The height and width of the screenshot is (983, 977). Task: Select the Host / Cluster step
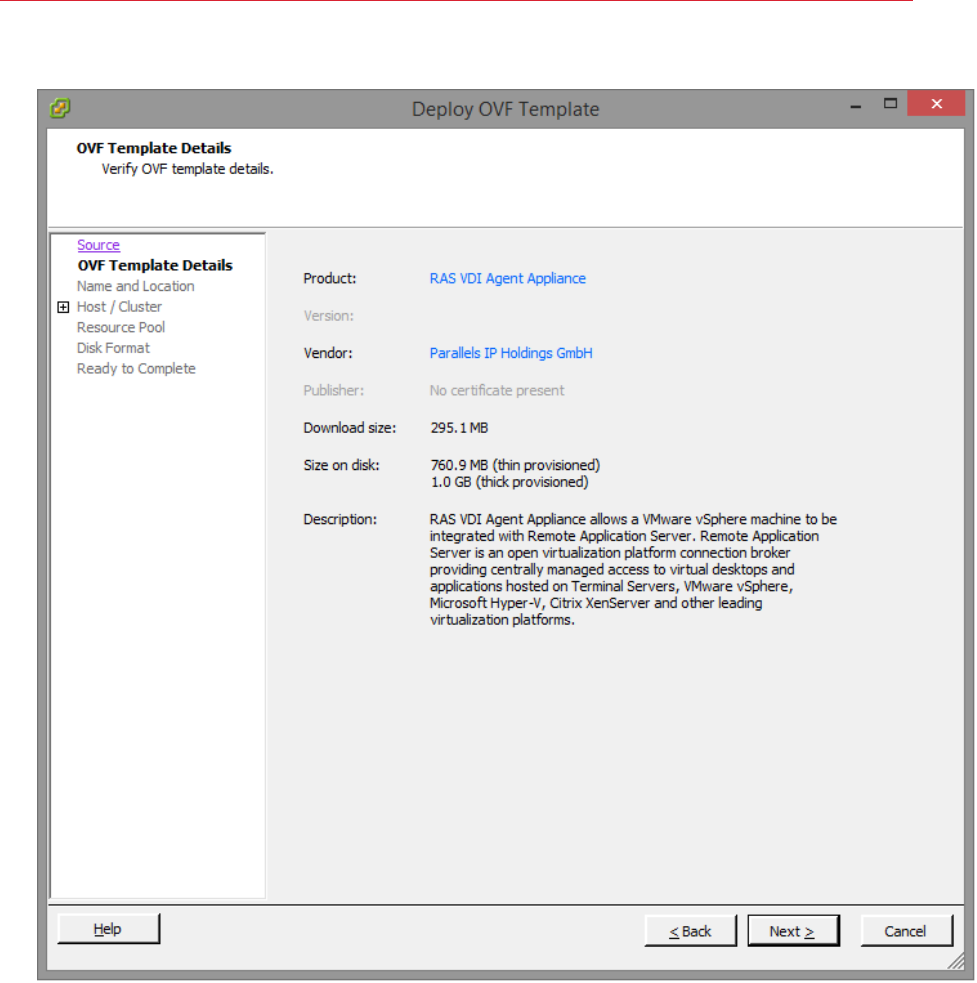pos(119,307)
